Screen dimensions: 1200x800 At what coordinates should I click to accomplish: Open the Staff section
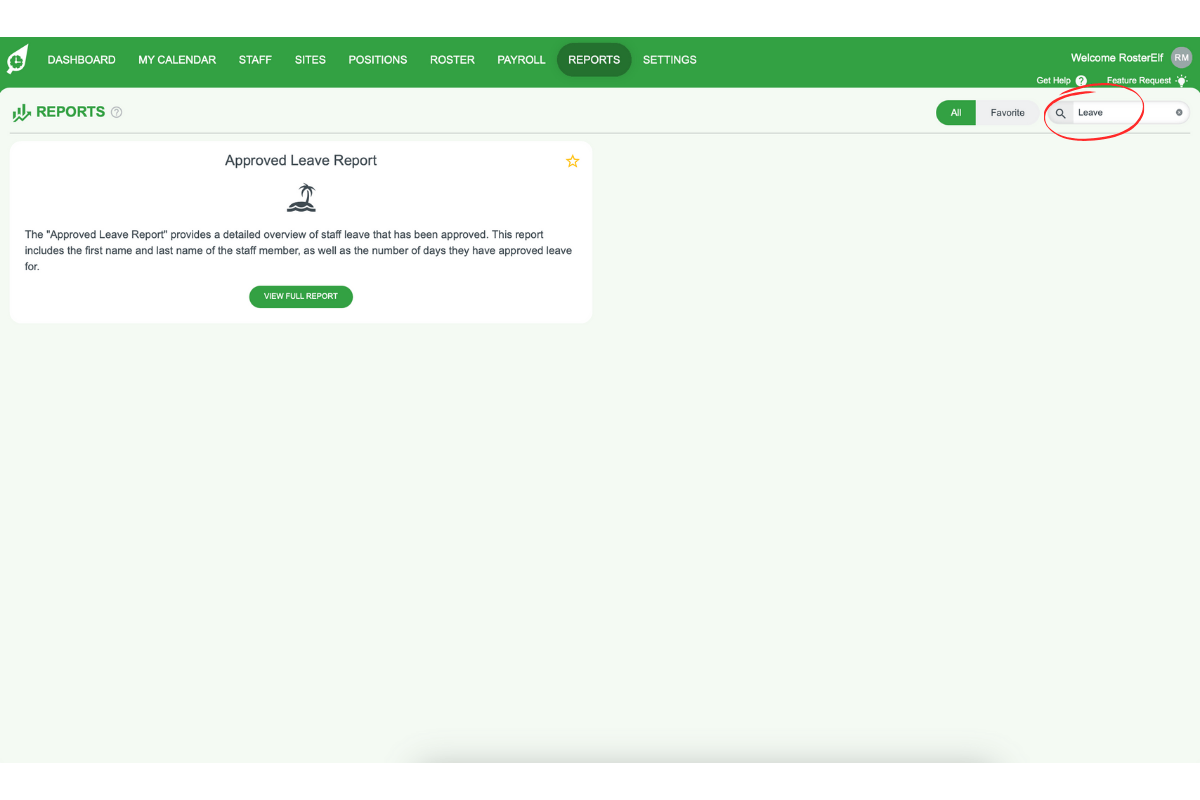tap(255, 60)
